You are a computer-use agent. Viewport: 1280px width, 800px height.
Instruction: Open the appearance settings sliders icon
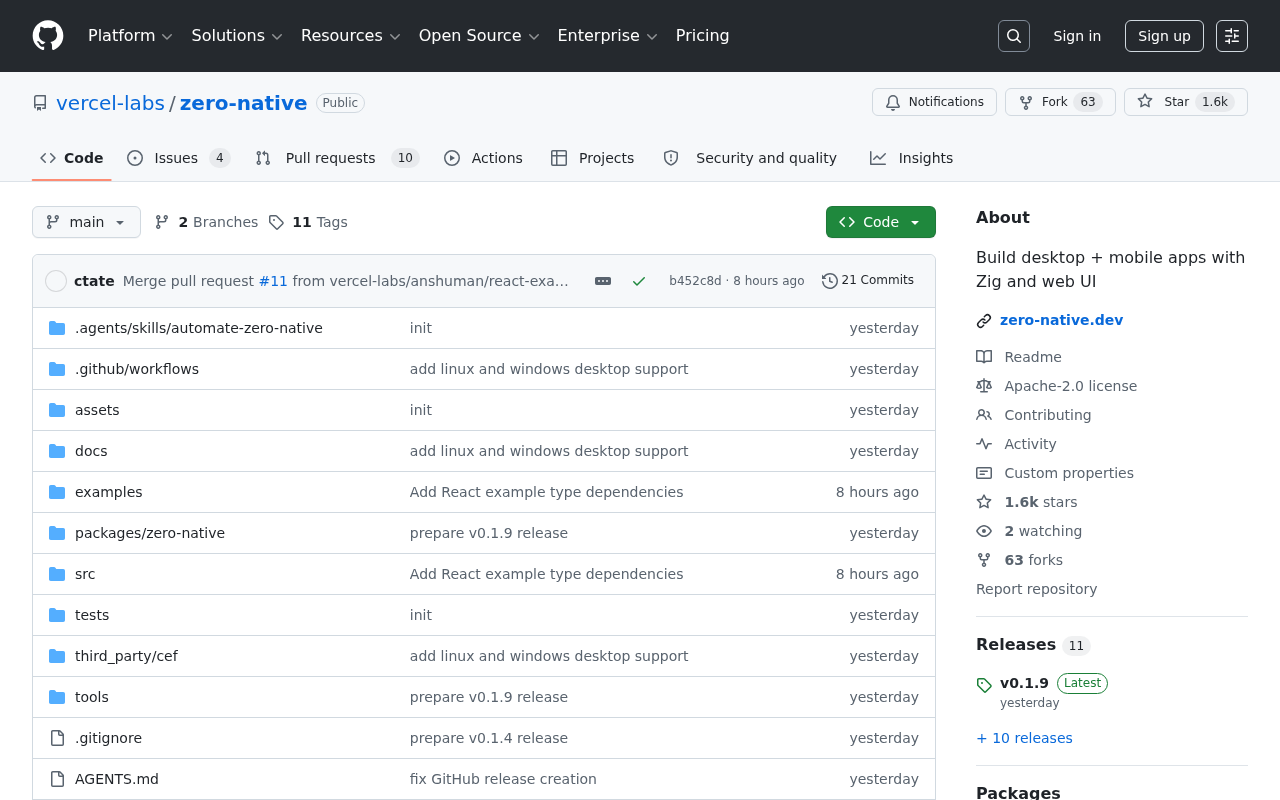[1232, 36]
